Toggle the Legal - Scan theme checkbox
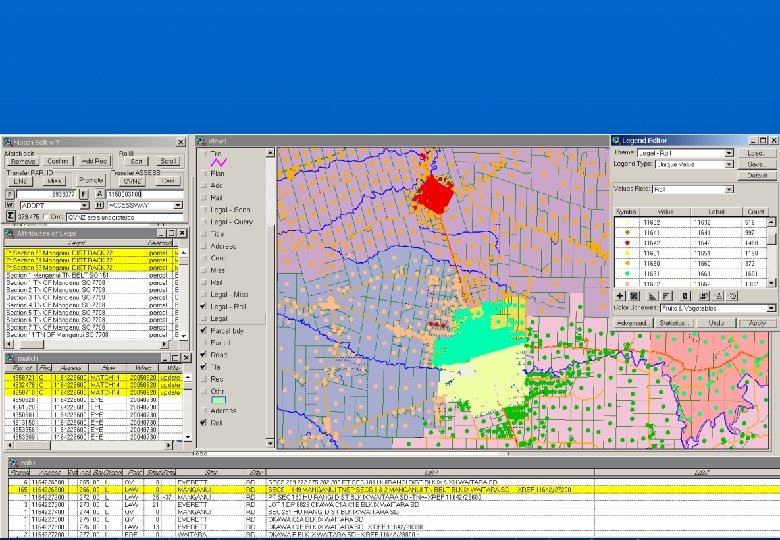Image resolution: width=780 pixels, height=540 pixels. (x=204, y=209)
